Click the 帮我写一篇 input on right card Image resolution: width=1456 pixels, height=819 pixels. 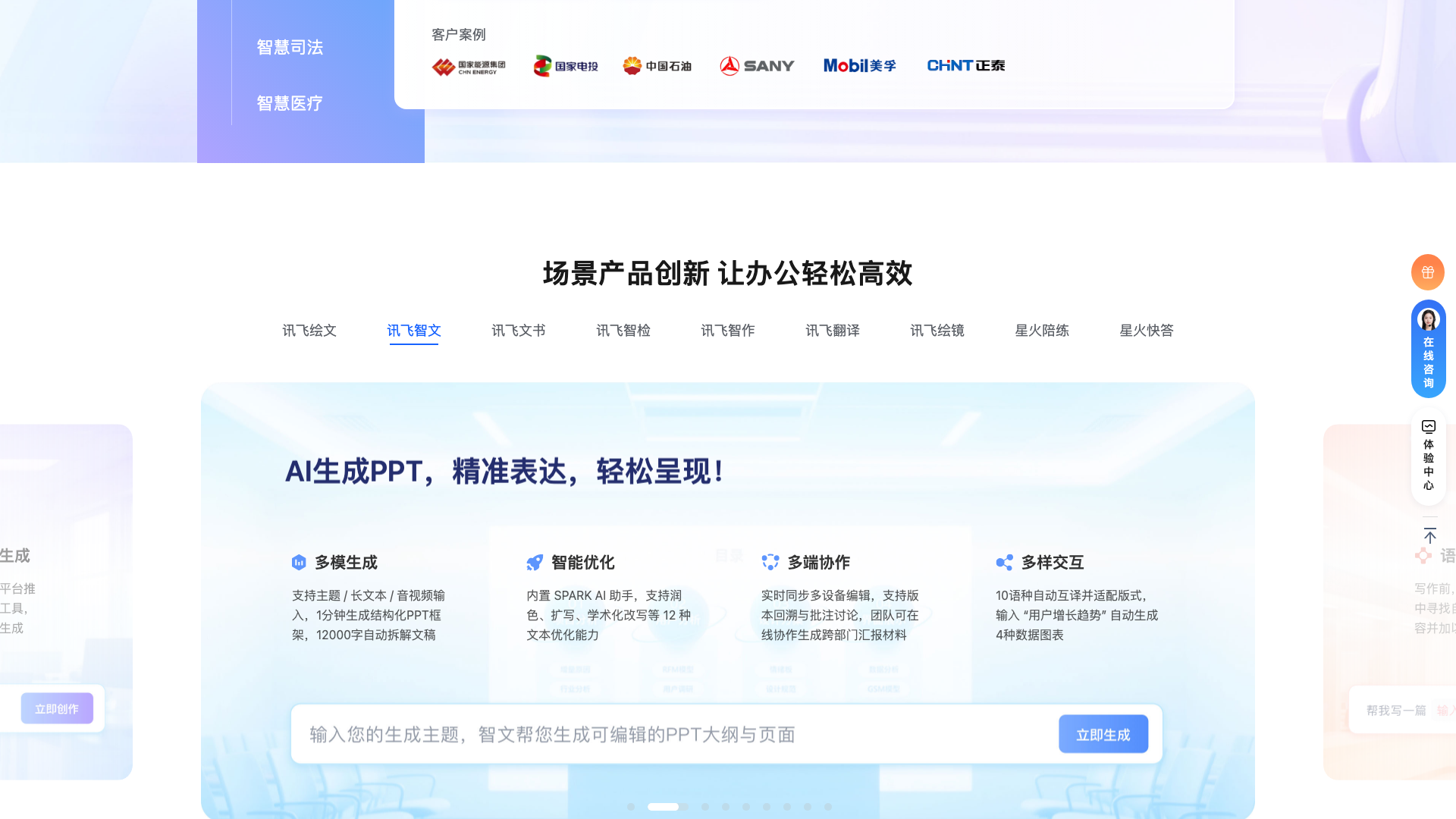coord(1402,710)
